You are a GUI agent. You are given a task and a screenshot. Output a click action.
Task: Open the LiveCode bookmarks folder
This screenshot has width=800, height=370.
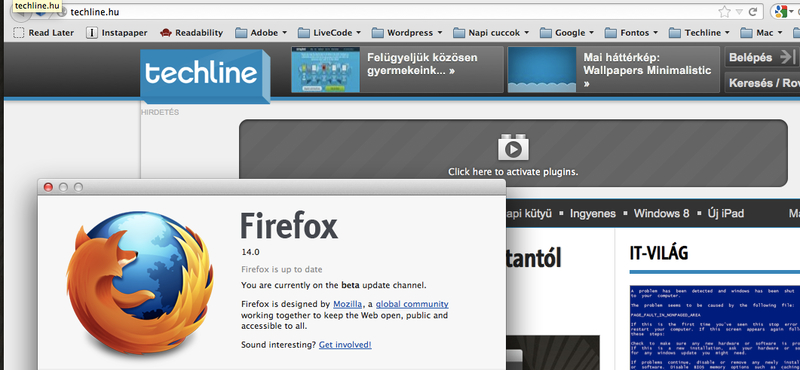pos(330,33)
